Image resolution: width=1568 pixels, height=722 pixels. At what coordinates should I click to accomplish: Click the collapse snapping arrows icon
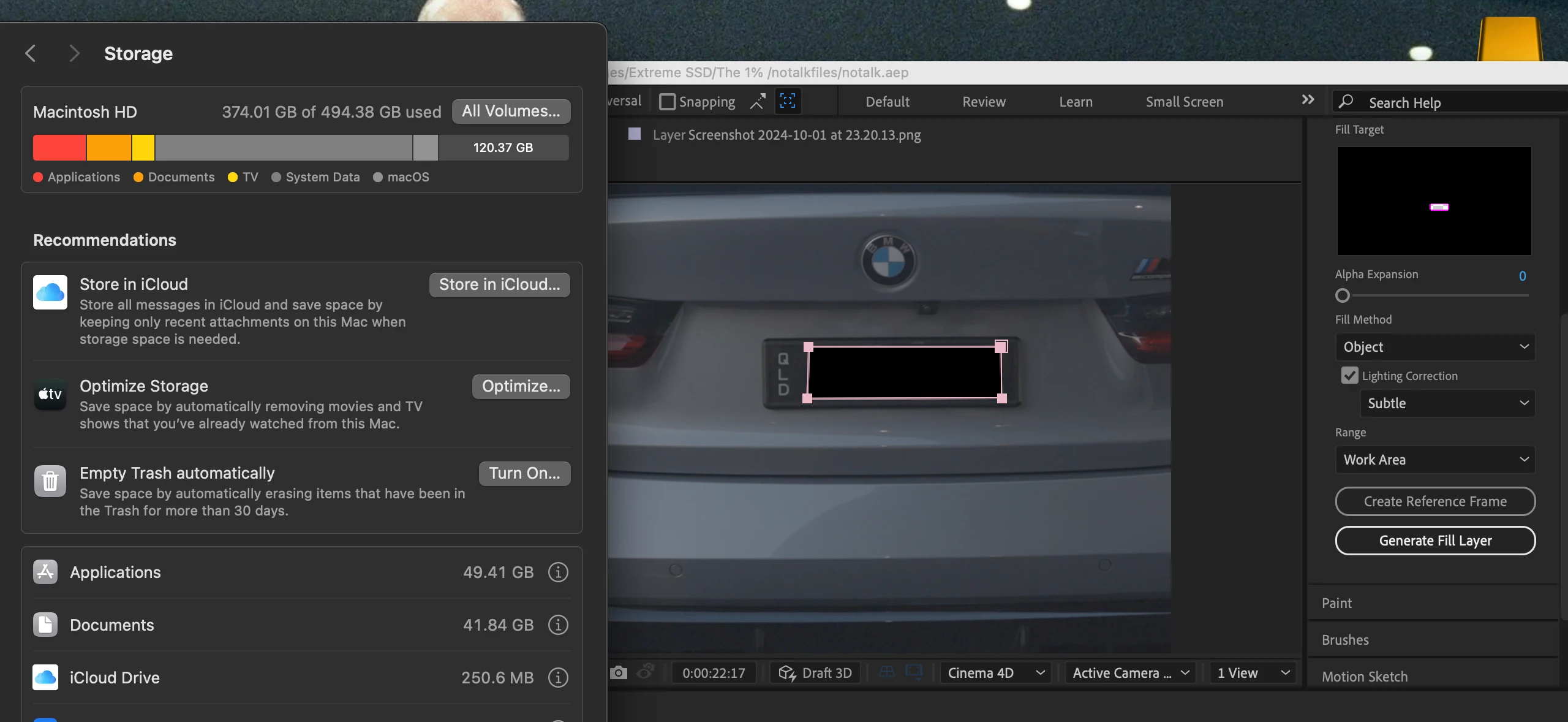tap(758, 101)
